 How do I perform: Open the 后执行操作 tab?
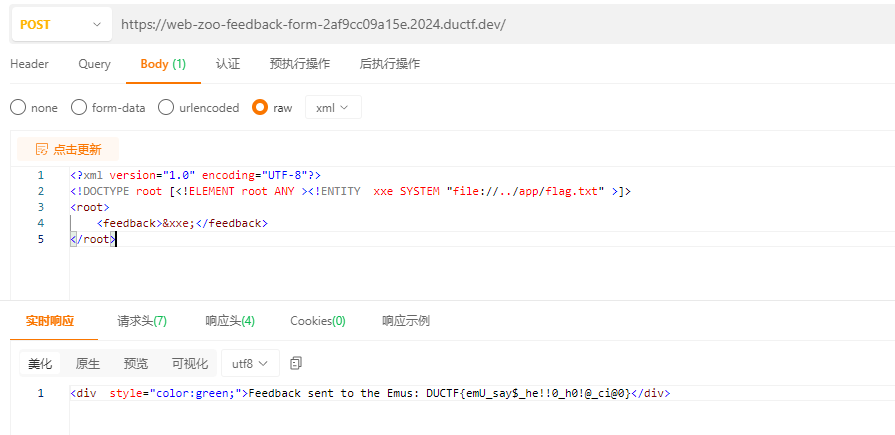click(x=390, y=64)
